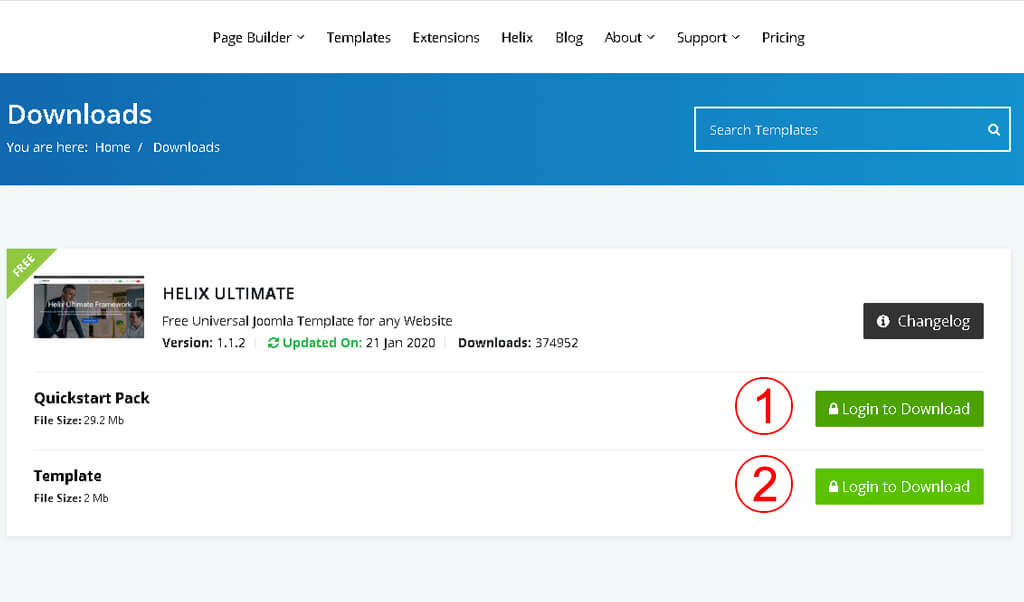The width and height of the screenshot is (1024, 602).
Task: Click the download count 374952
Action: pyautogui.click(x=556, y=343)
